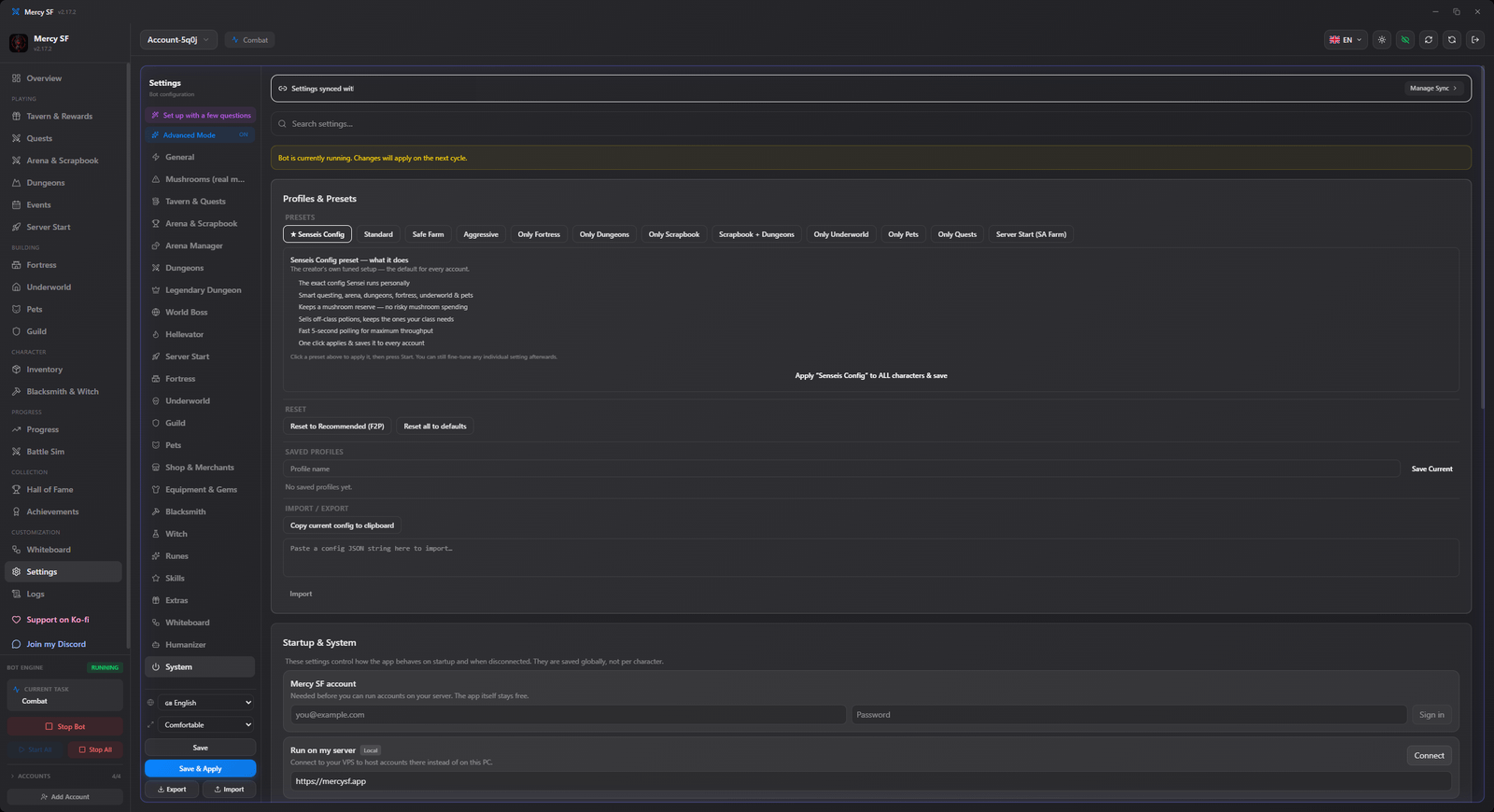This screenshot has width=1494, height=812.
Task: Click the Equipment & Gems icon
Action: (156, 490)
